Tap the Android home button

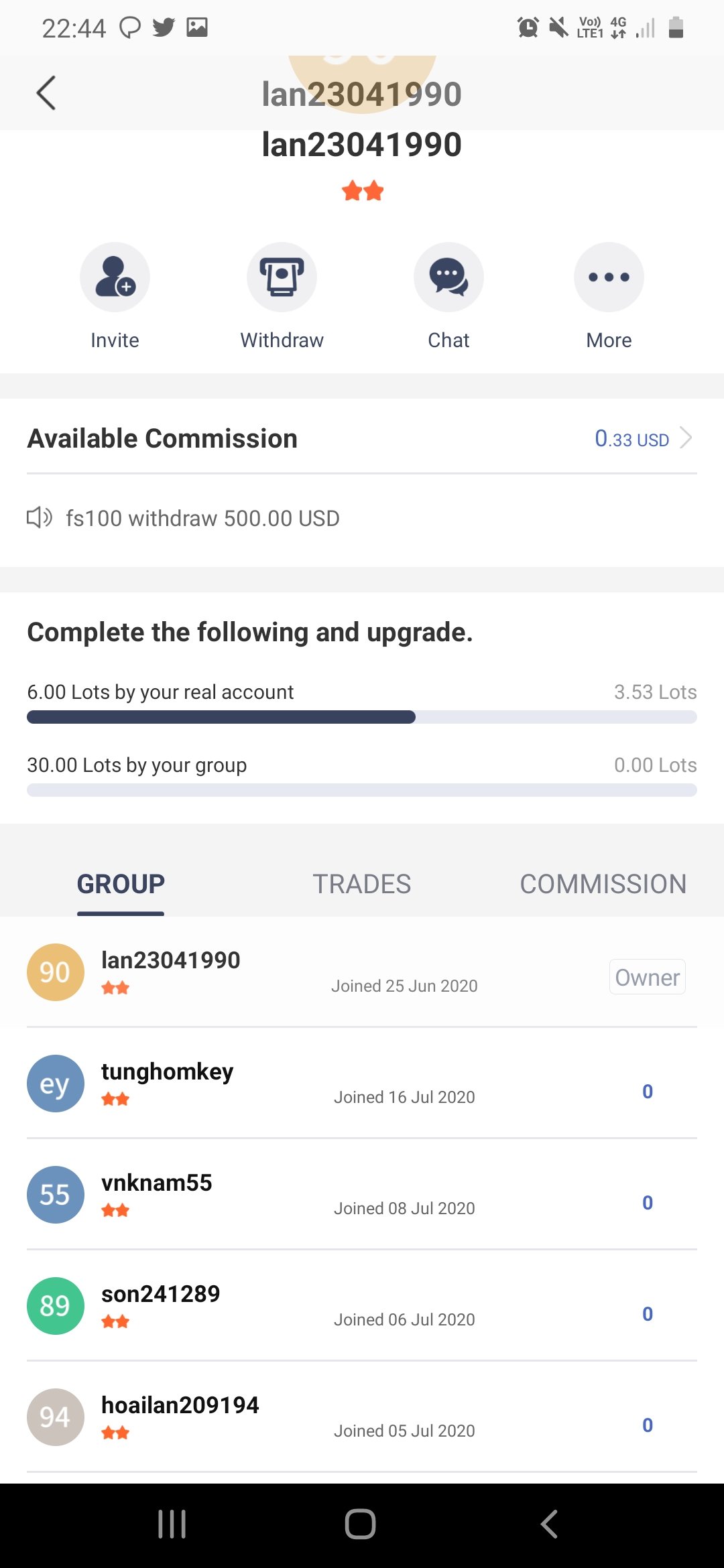(360, 1524)
